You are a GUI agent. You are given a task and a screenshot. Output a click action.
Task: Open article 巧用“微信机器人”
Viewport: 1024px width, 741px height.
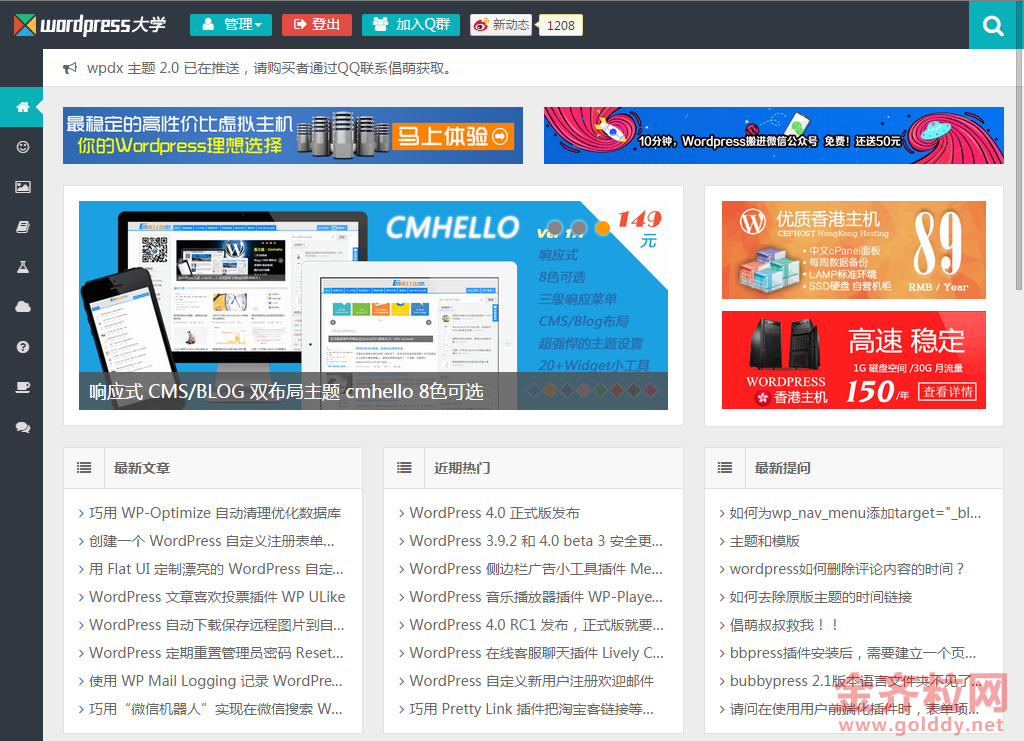point(216,710)
